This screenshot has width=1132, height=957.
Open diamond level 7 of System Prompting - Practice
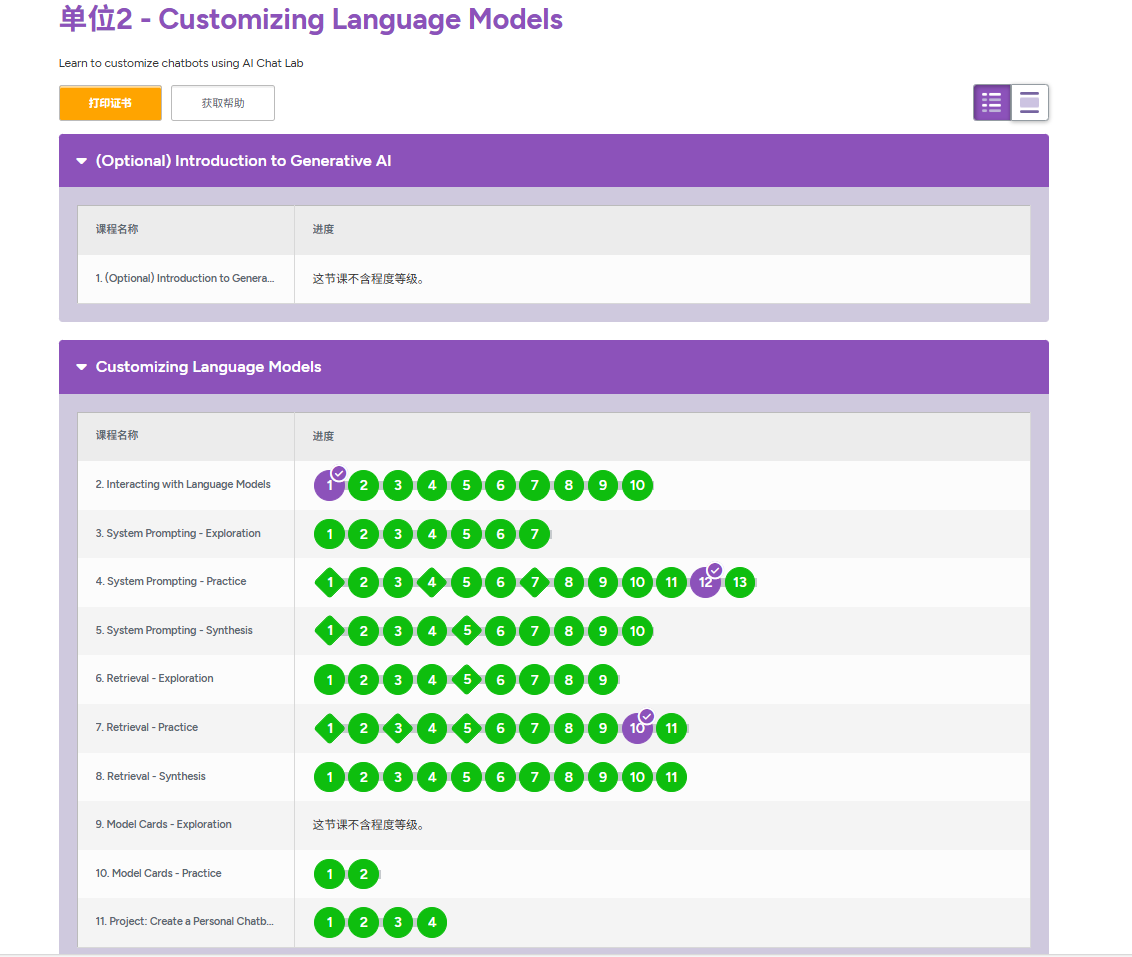[535, 582]
